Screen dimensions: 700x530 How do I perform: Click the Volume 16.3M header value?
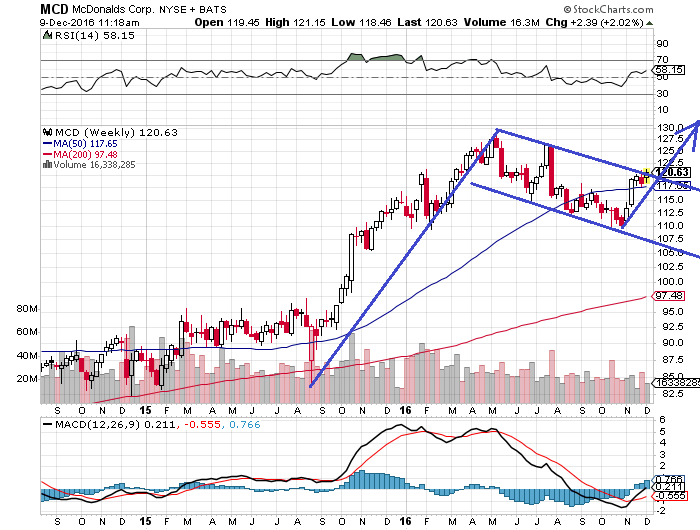coord(501,22)
